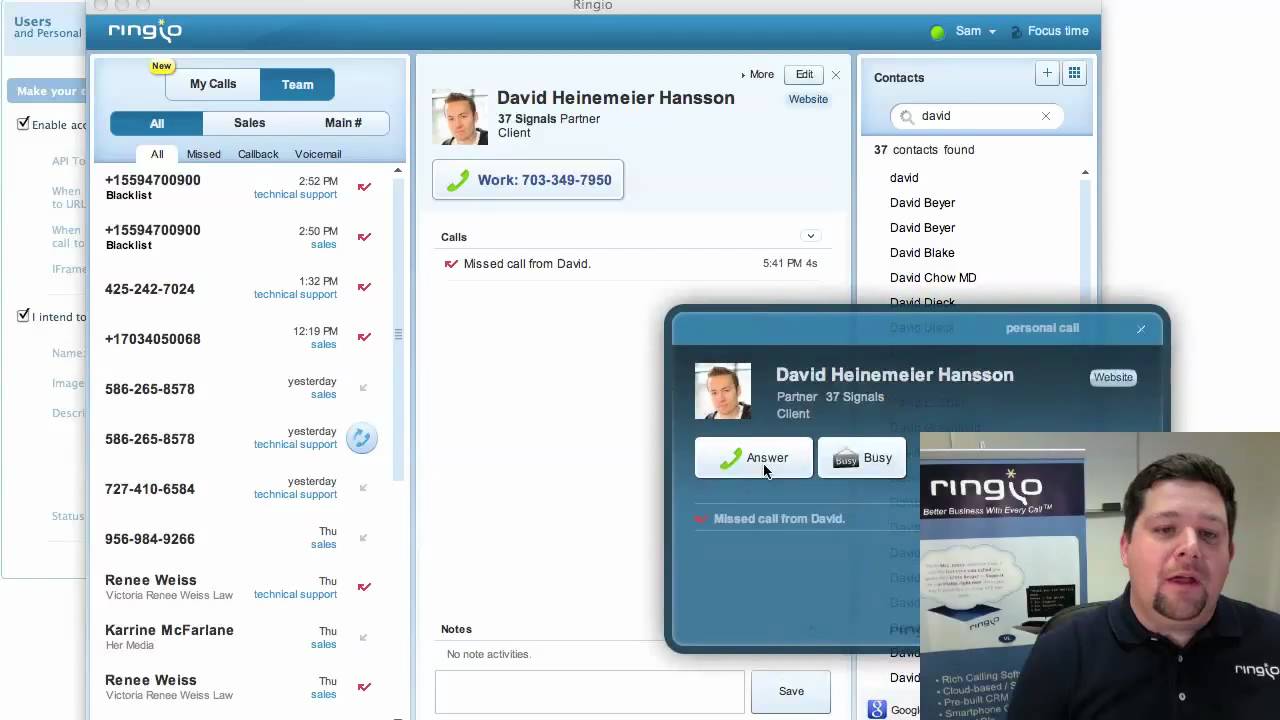Image resolution: width=1280 pixels, height=720 pixels.
Task: Select the Sales queue filter
Action: pos(249,123)
